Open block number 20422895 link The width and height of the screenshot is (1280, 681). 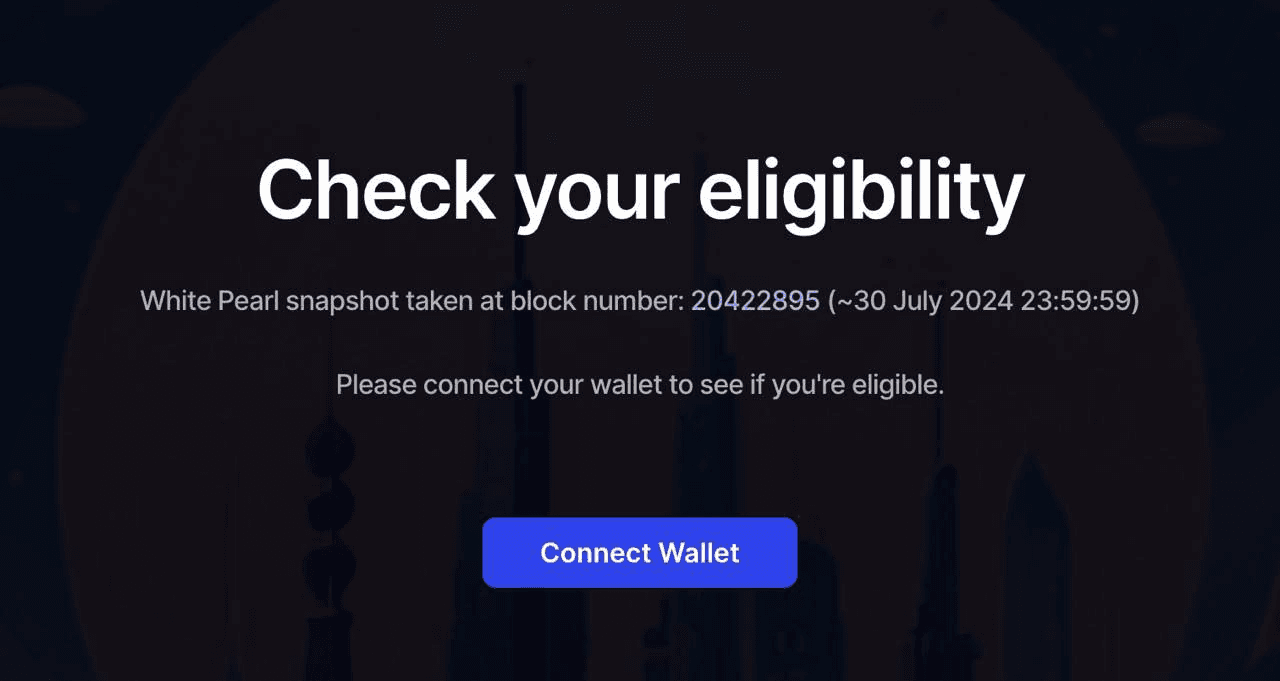tap(755, 300)
